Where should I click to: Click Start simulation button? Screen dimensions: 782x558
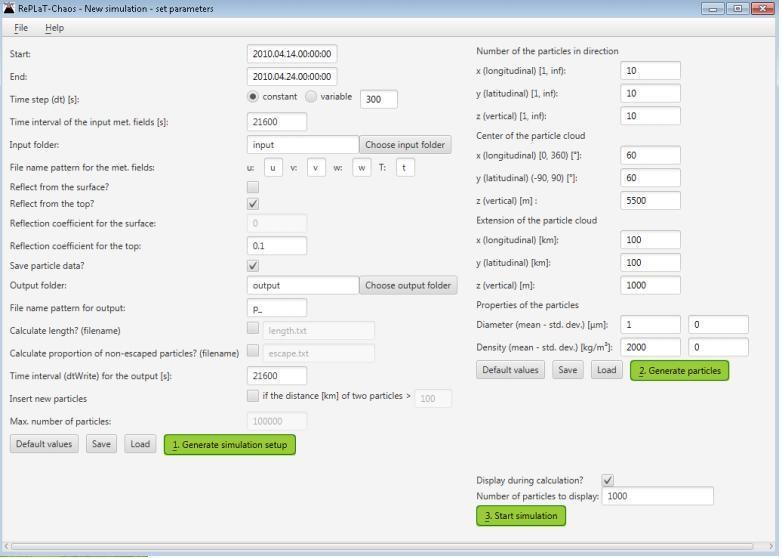tap(521, 516)
